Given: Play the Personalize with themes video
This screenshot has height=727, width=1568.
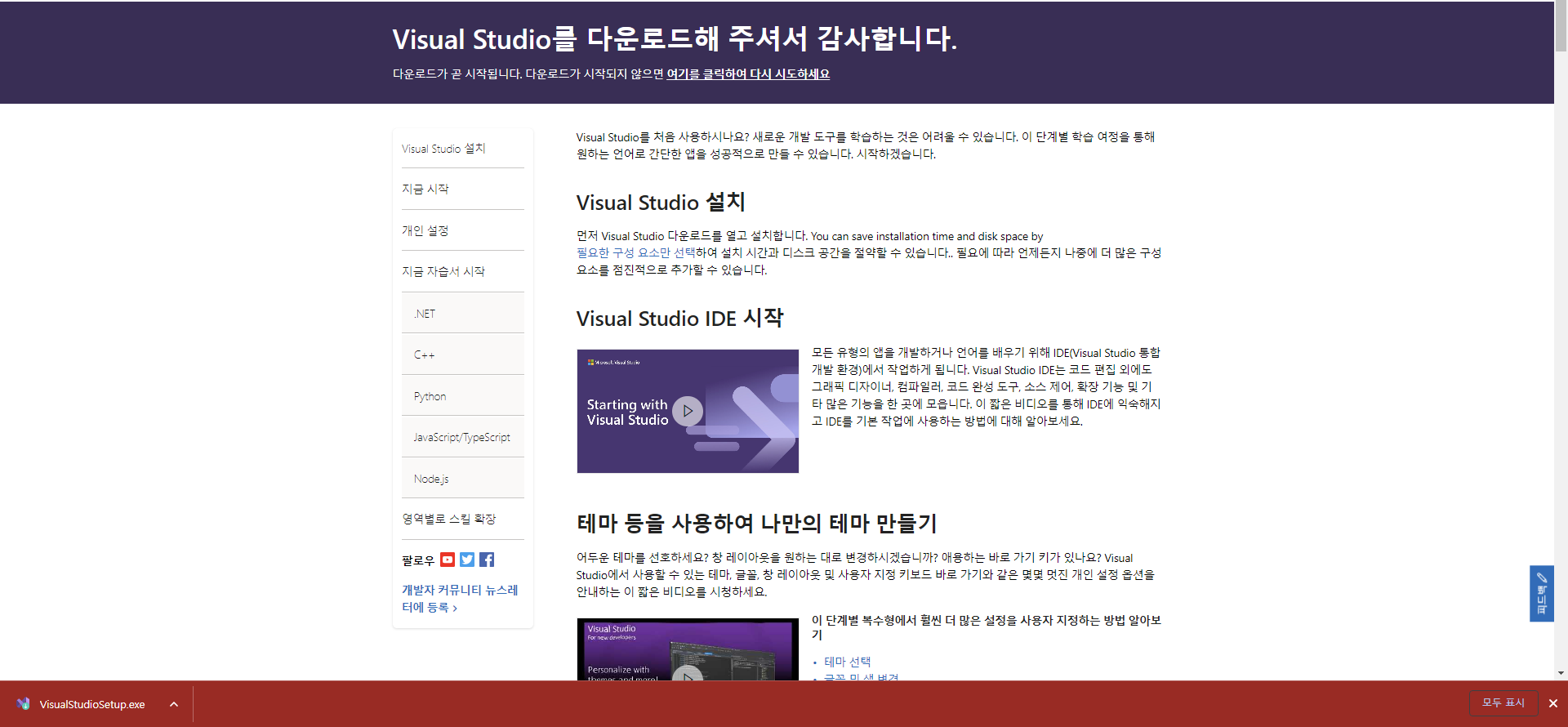Looking at the screenshot, I should (688, 674).
